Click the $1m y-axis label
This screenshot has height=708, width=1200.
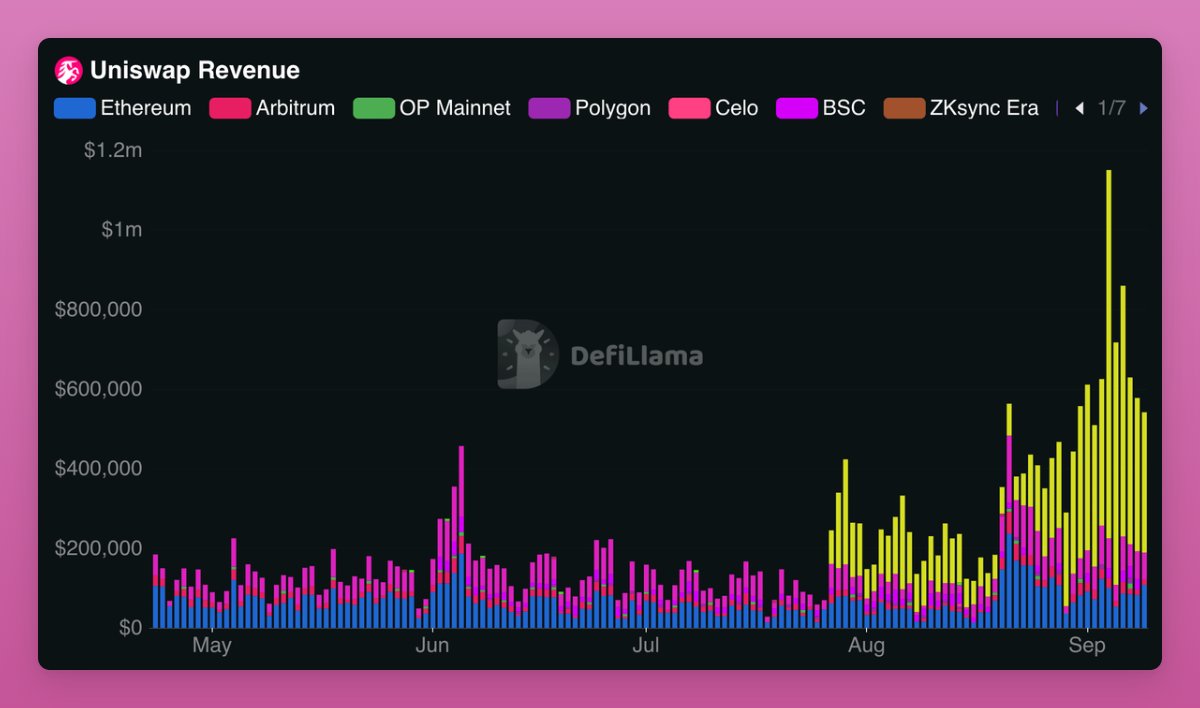pos(122,230)
